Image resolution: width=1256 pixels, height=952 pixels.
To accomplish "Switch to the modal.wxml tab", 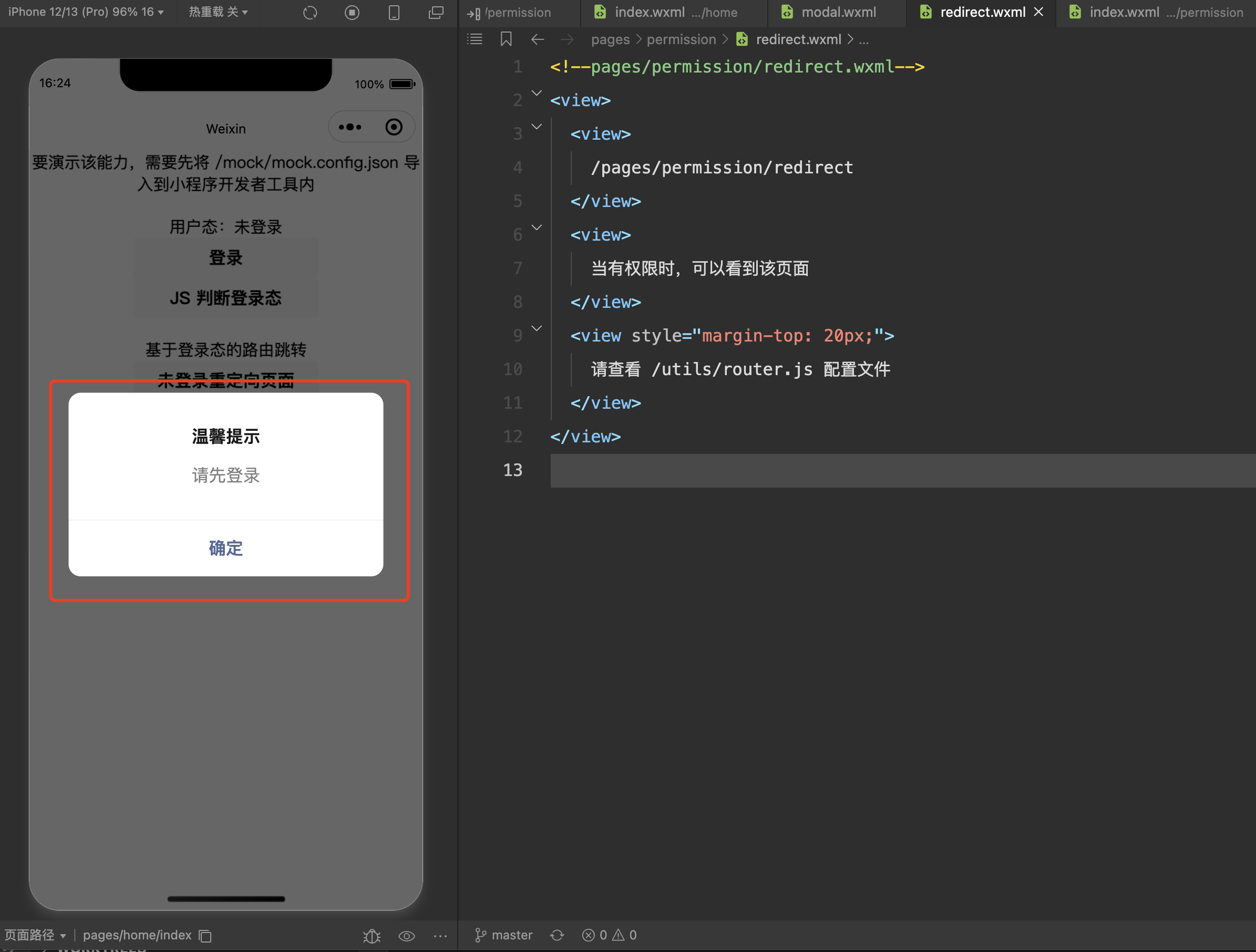I will (838, 13).
